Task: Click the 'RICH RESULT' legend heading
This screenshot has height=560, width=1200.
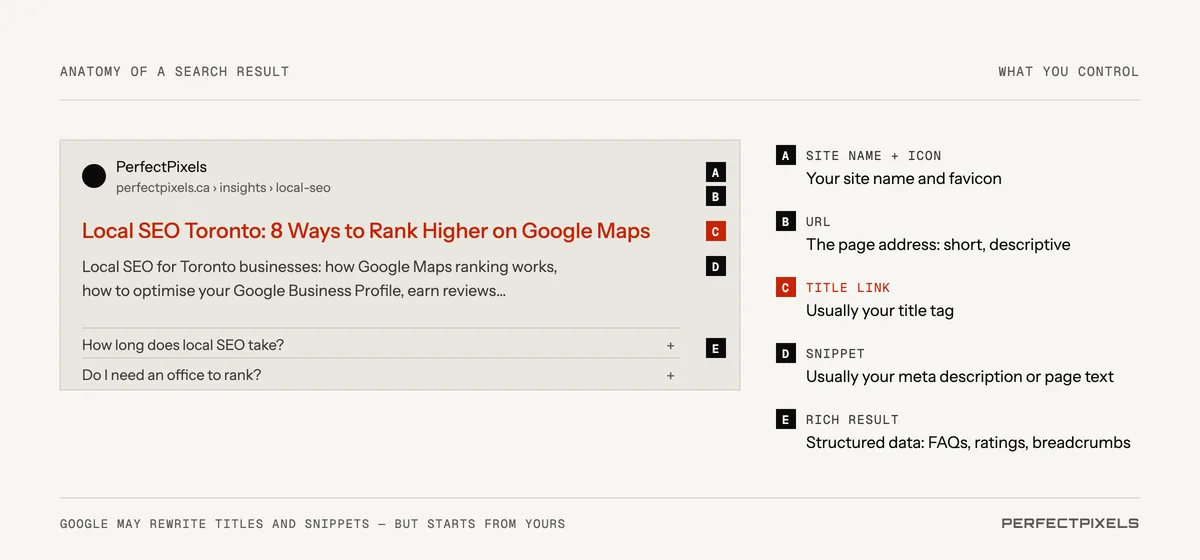Action: pyautogui.click(x=852, y=420)
